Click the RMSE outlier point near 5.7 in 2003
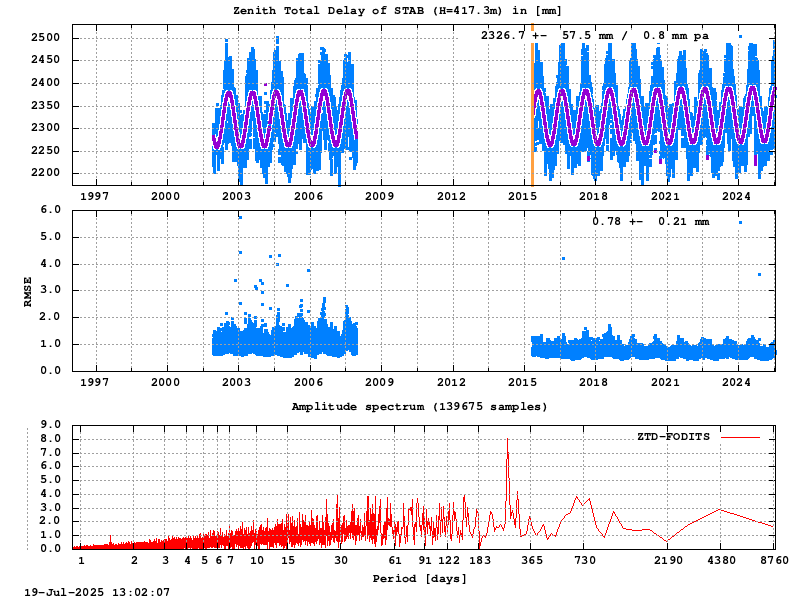This screenshot has width=800, height=600. click(x=240, y=218)
